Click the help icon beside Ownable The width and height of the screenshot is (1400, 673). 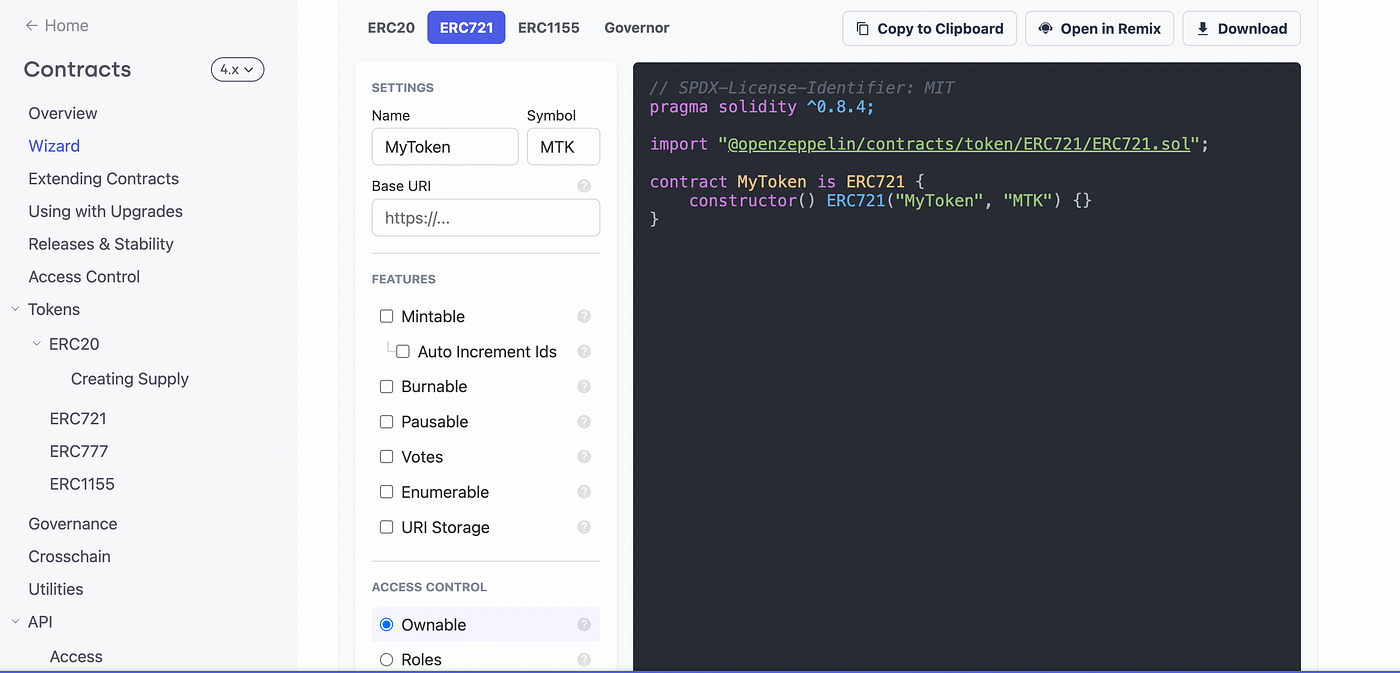click(x=584, y=624)
